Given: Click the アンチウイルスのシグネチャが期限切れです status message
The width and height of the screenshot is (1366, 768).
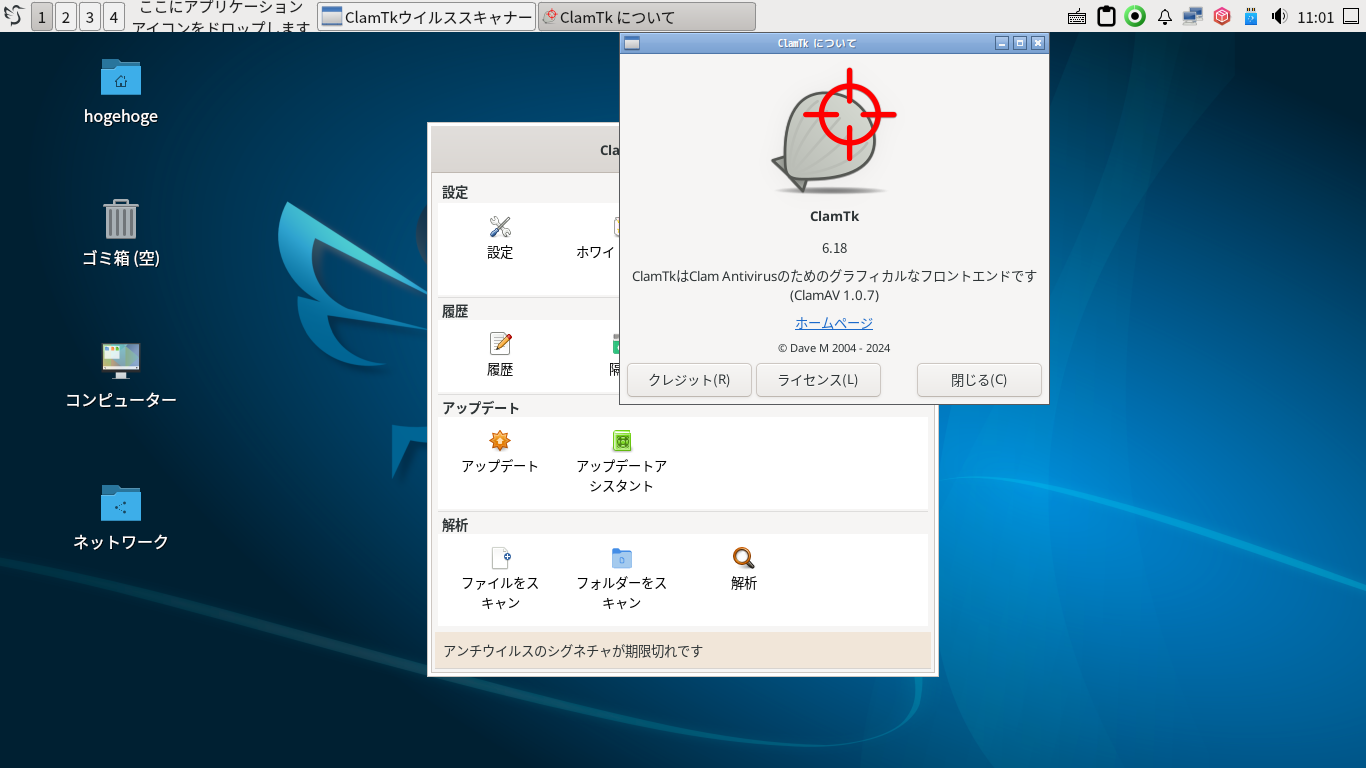Looking at the screenshot, I should point(573,651).
